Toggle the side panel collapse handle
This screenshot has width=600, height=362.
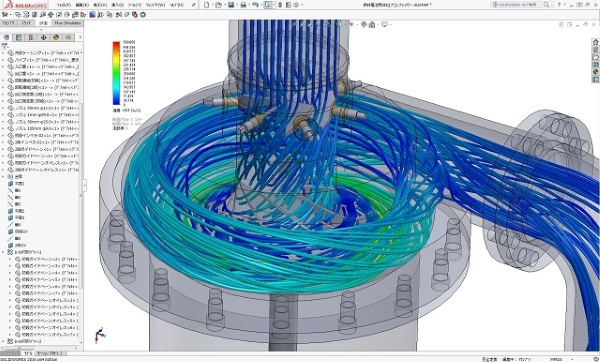[84, 185]
